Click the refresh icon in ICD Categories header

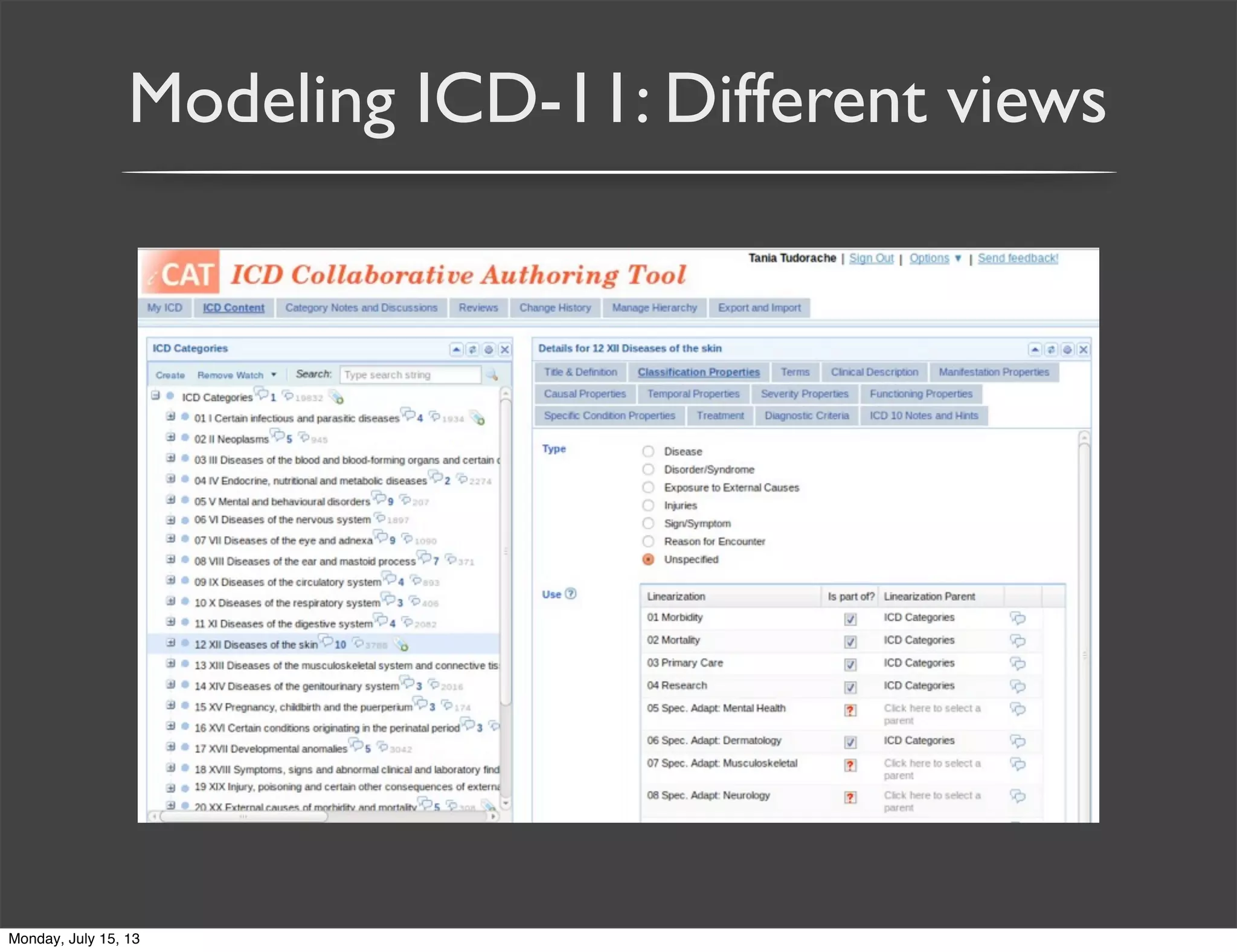tap(473, 349)
